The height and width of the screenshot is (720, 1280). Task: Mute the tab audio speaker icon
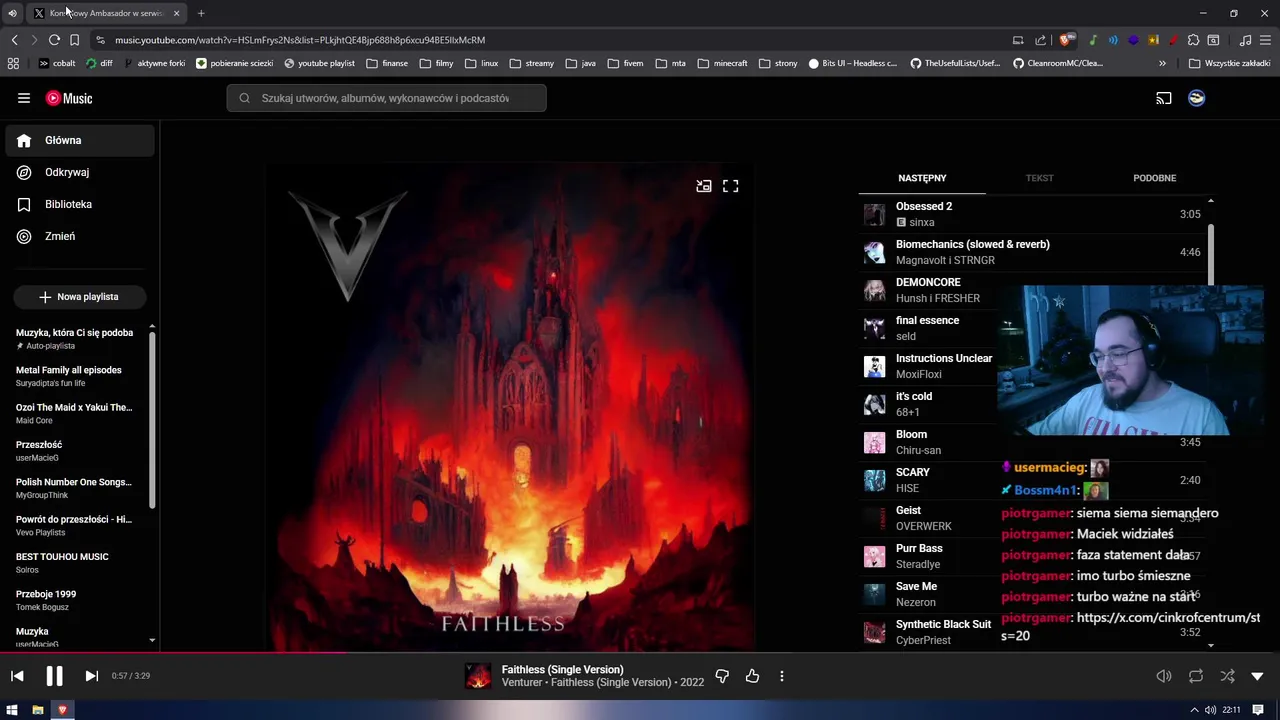12,13
